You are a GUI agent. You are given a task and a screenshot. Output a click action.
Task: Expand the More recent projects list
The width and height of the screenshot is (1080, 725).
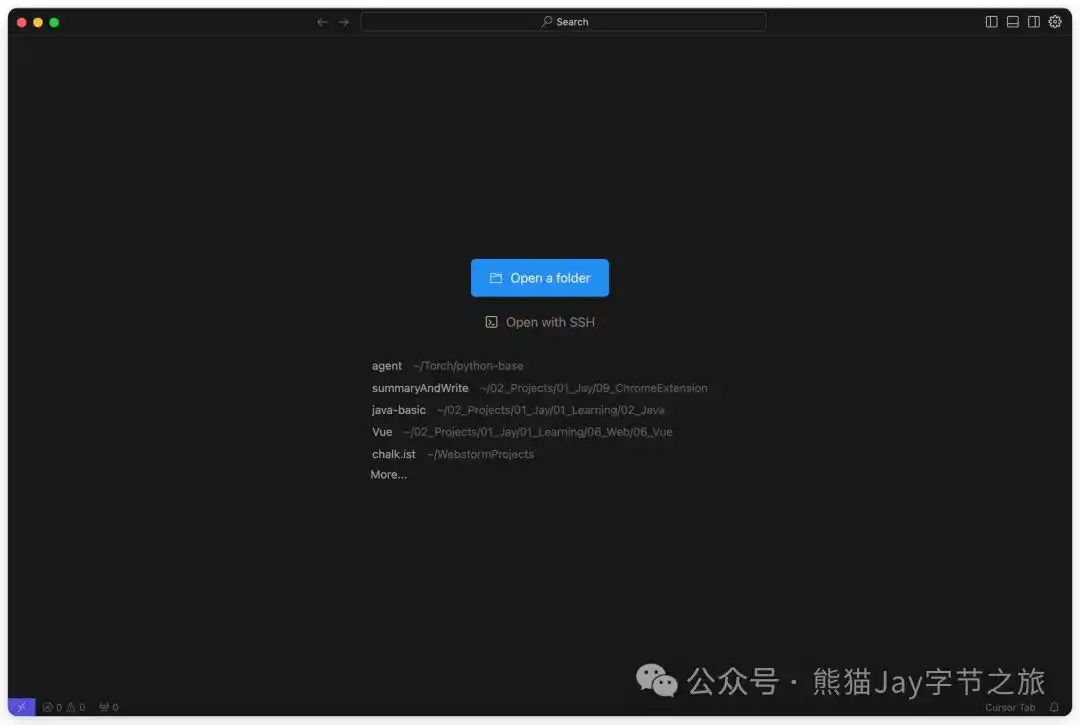(x=389, y=474)
